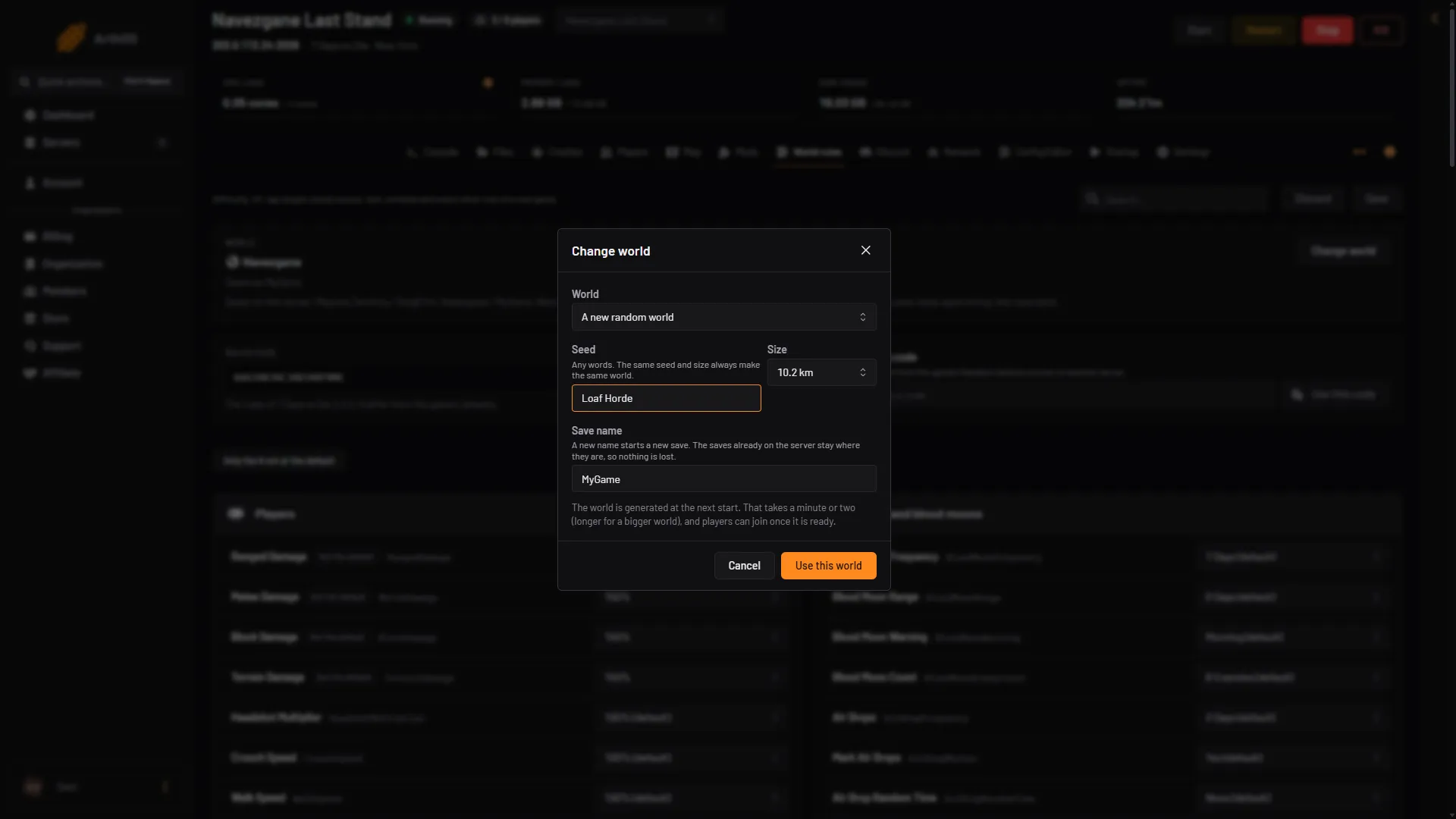Cancel the world change
Screen dimensions: 1456x819
click(744, 566)
